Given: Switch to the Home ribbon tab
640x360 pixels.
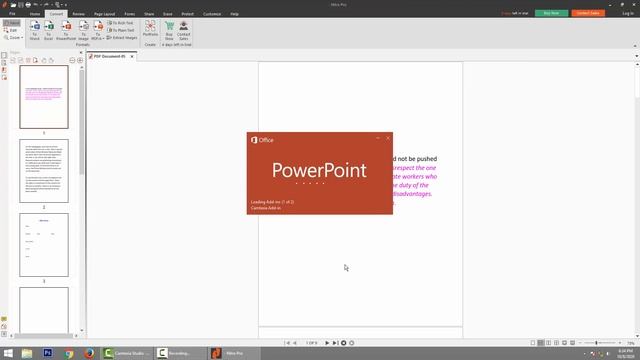Looking at the screenshot, I should 35,14.
